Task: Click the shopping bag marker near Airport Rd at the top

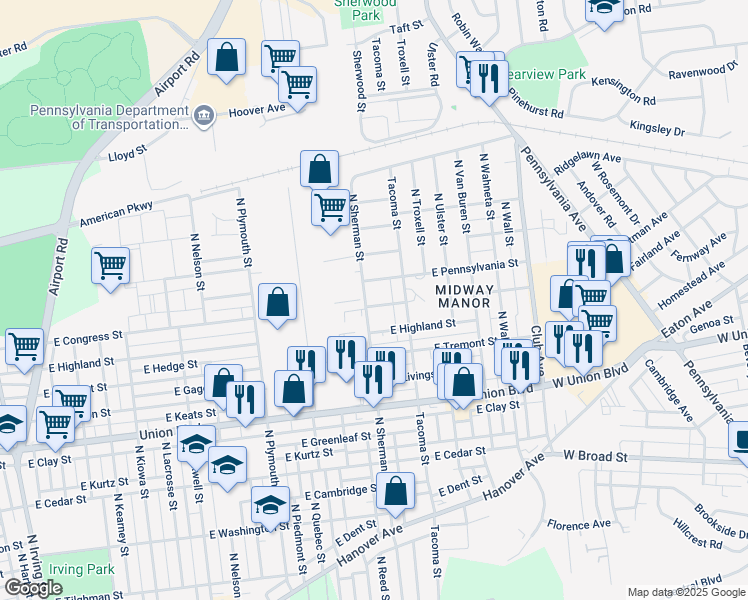Action: tap(227, 59)
